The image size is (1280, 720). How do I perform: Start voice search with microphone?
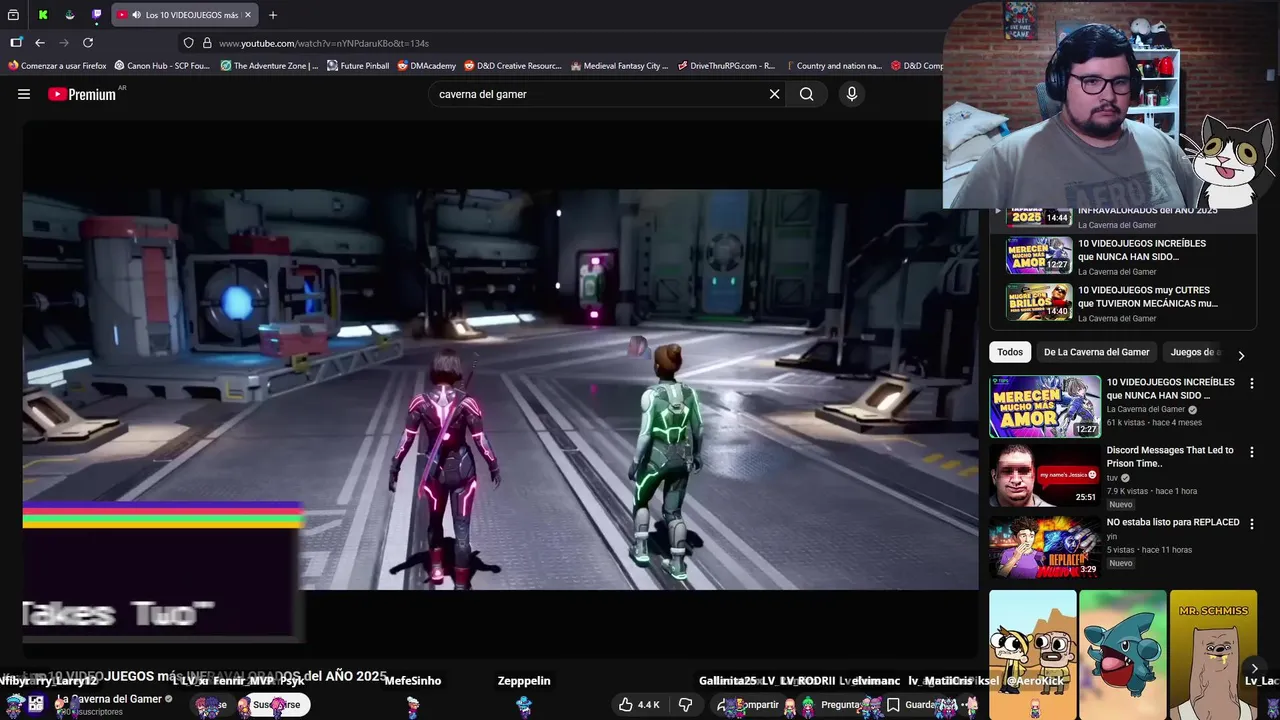coord(852,94)
